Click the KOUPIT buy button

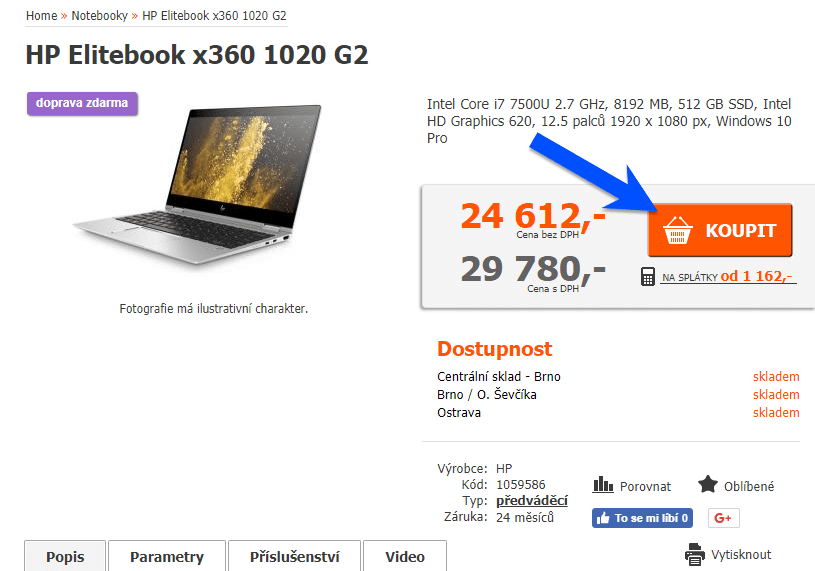pyautogui.click(x=720, y=230)
